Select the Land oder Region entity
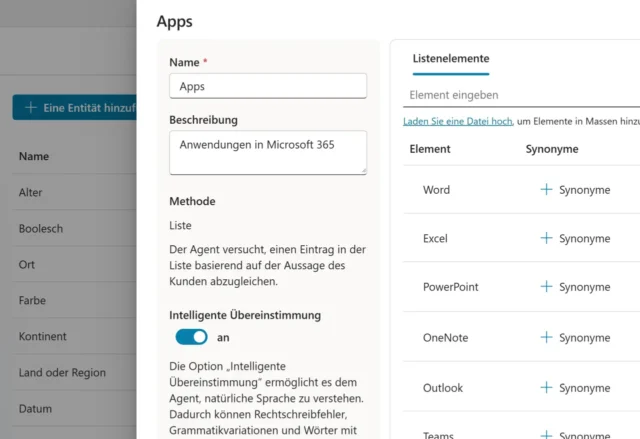 click(62, 373)
